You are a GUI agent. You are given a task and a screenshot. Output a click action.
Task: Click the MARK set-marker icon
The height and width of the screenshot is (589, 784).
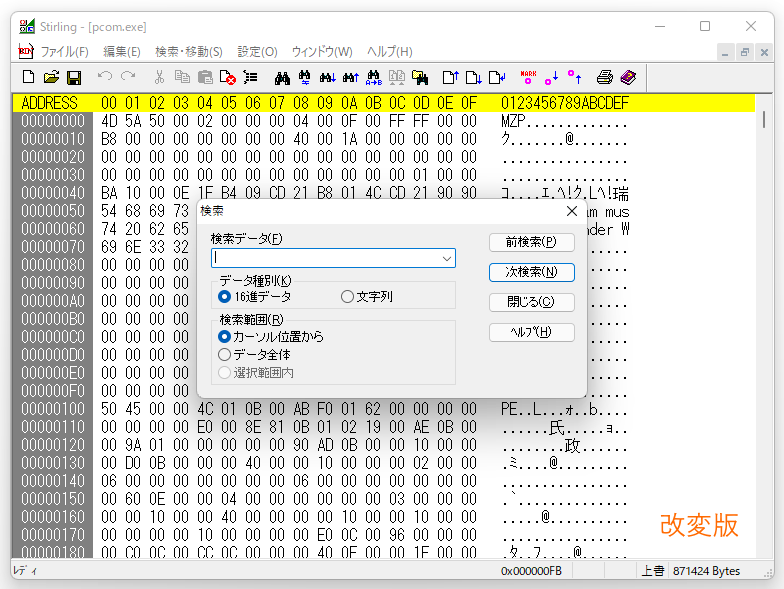(x=528, y=76)
